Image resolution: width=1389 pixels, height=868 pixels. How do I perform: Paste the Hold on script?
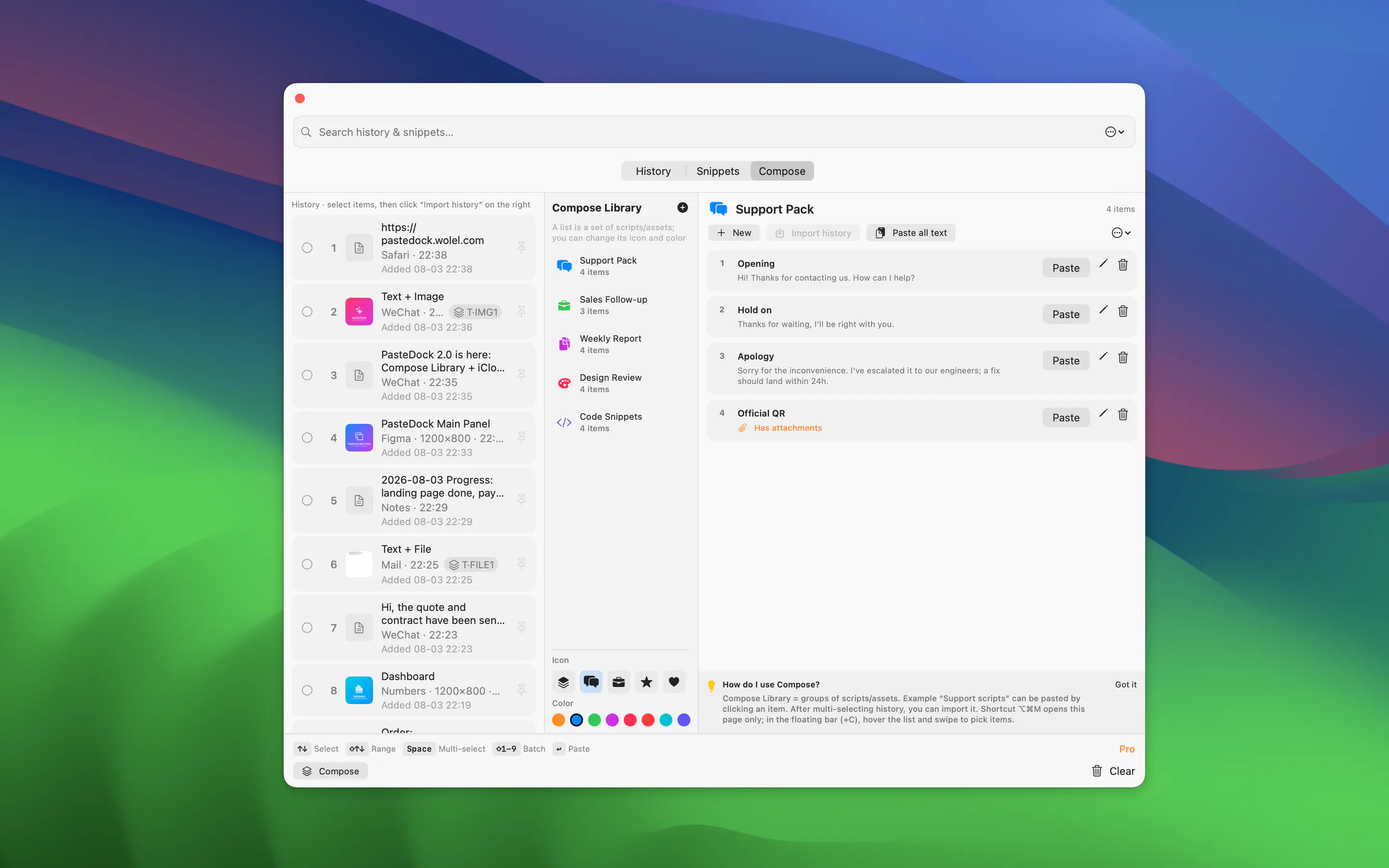click(1066, 314)
